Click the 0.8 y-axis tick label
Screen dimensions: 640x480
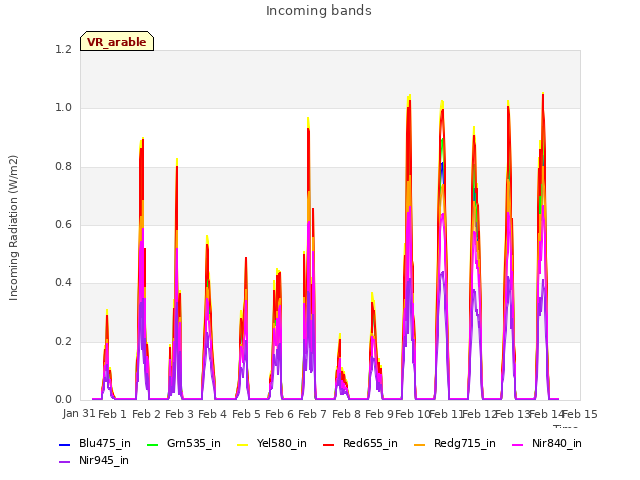click(x=63, y=167)
